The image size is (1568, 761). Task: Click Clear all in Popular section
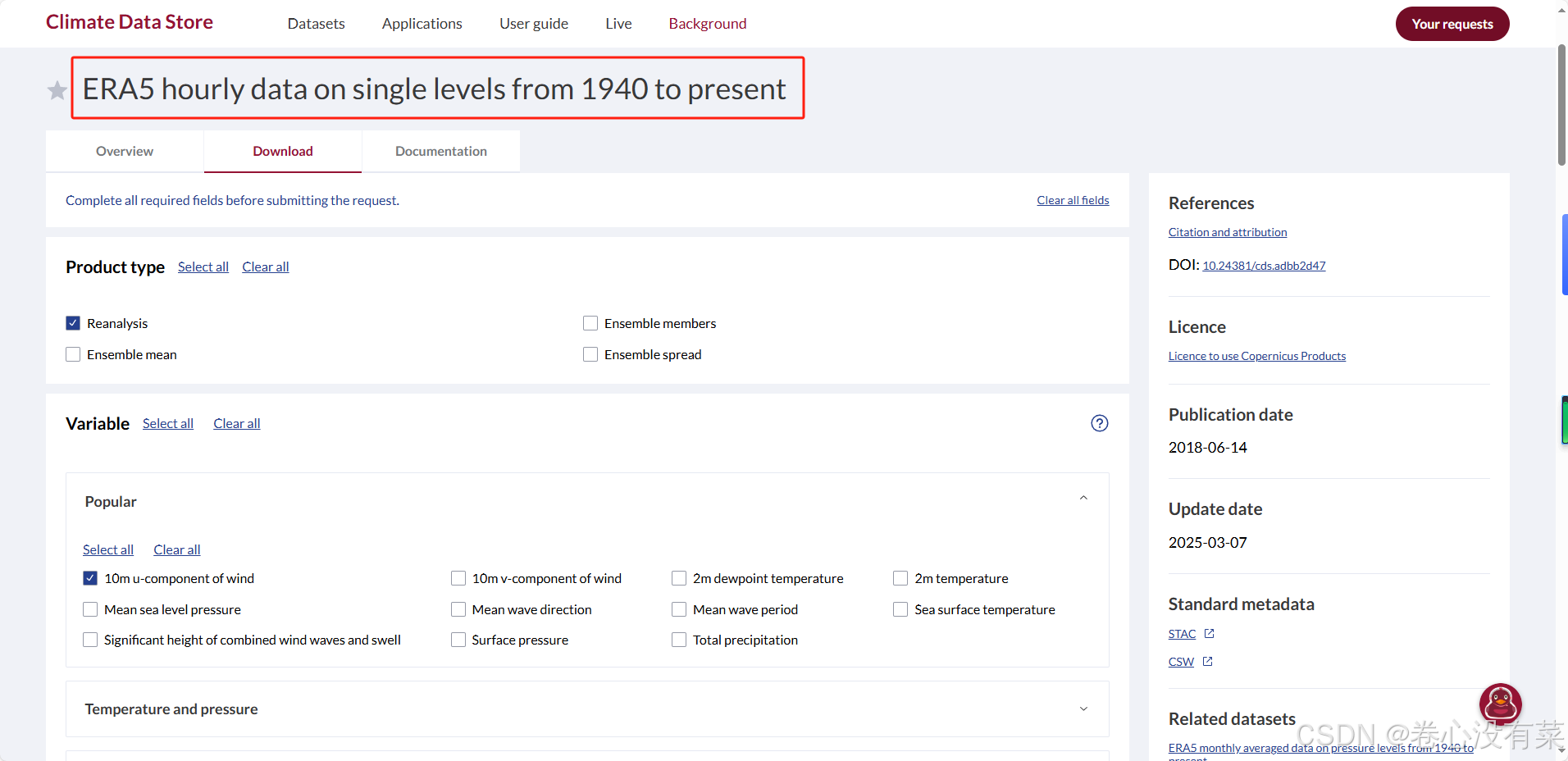(x=177, y=549)
